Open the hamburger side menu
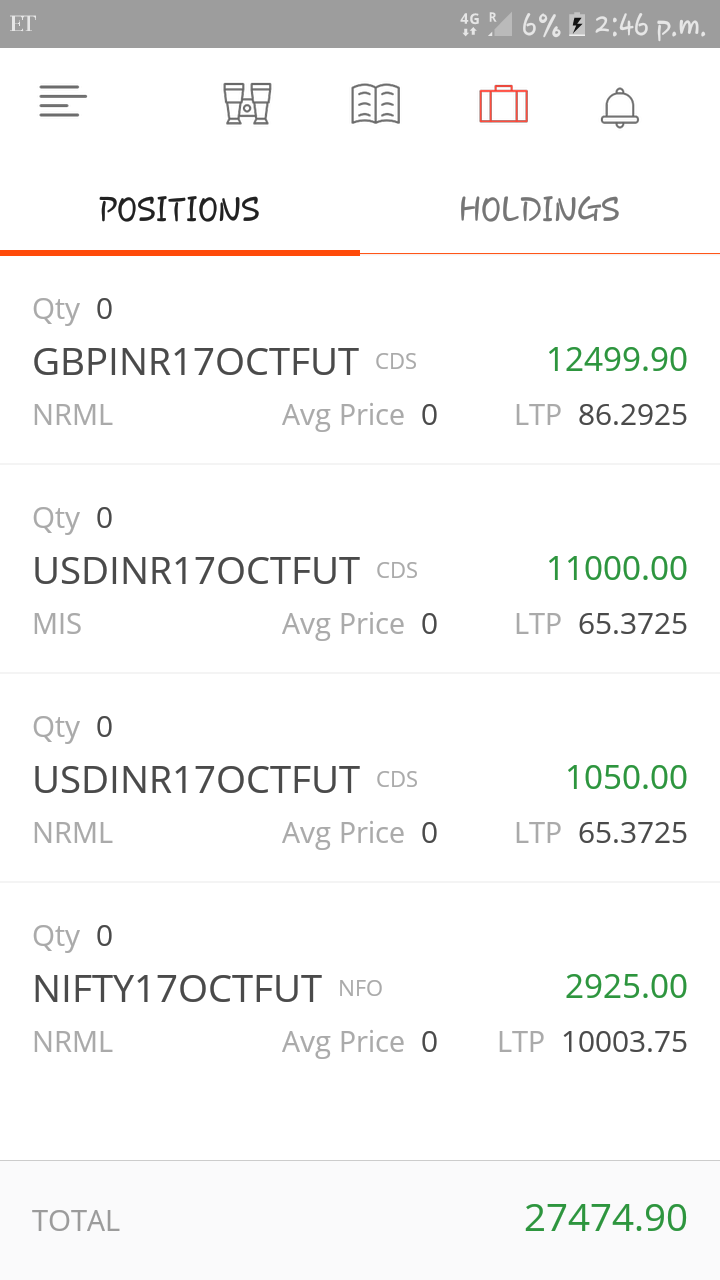The height and width of the screenshot is (1280, 720). [63, 102]
